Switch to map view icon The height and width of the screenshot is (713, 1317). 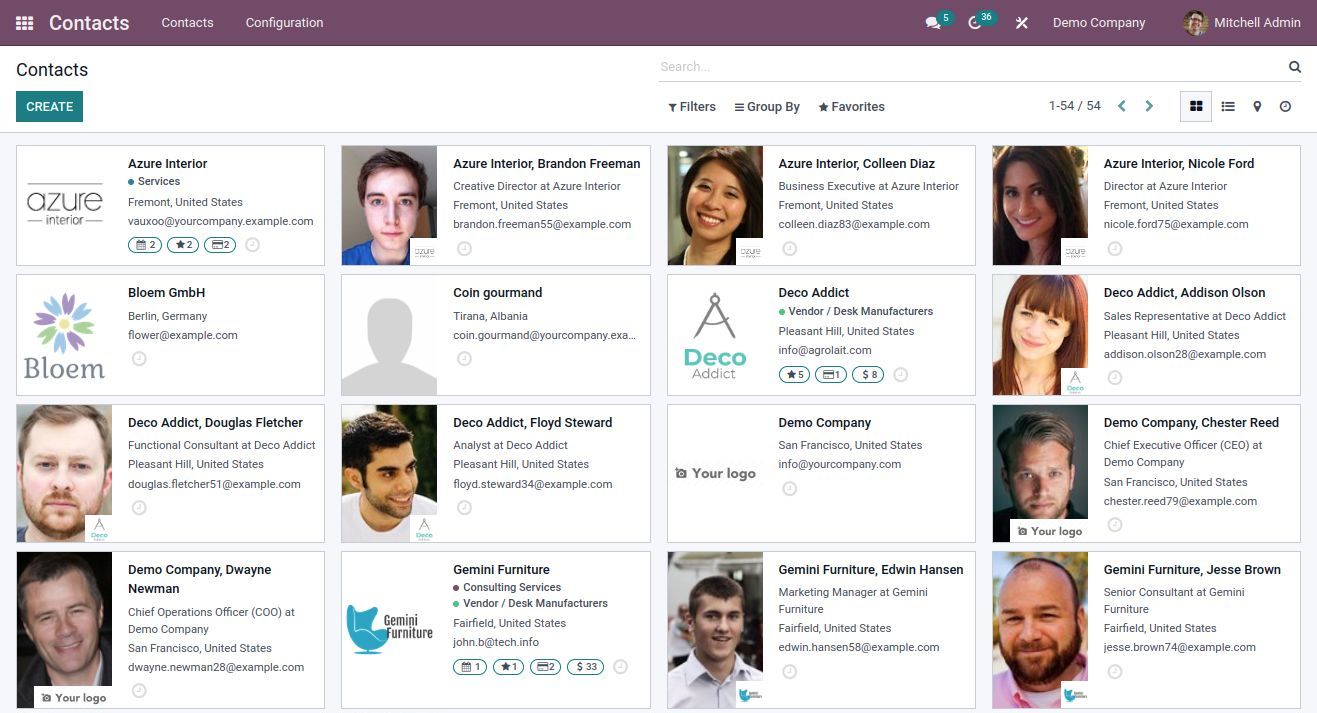click(1257, 107)
